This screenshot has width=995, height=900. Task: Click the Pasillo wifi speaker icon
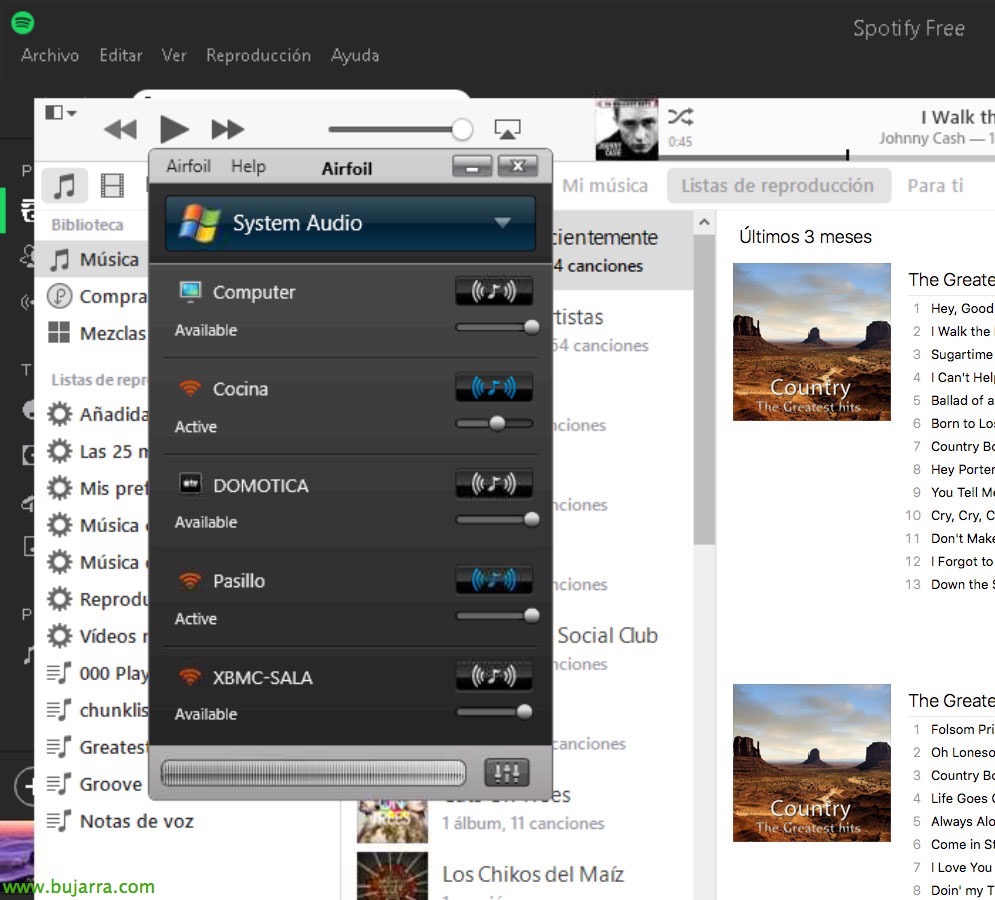click(x=190, y=580)
